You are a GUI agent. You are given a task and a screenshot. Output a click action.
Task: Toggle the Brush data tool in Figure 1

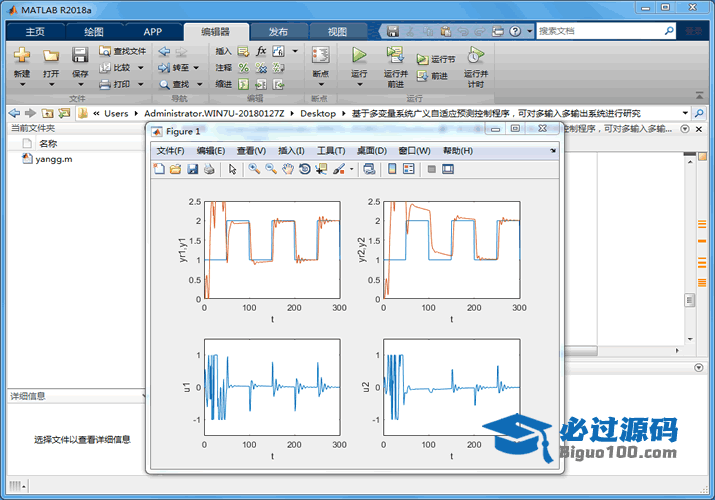pos(339,169)
